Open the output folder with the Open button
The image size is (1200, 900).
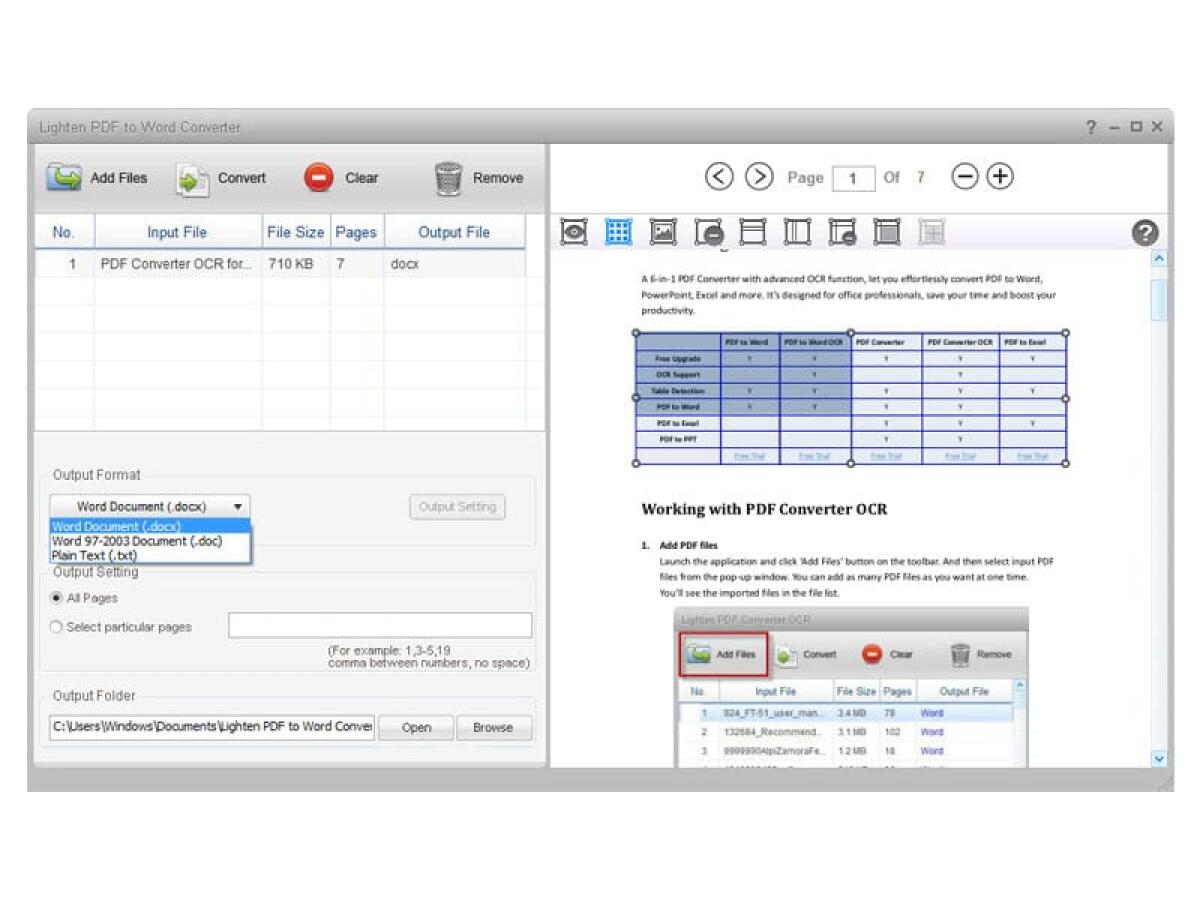click(x=415, y=727)
